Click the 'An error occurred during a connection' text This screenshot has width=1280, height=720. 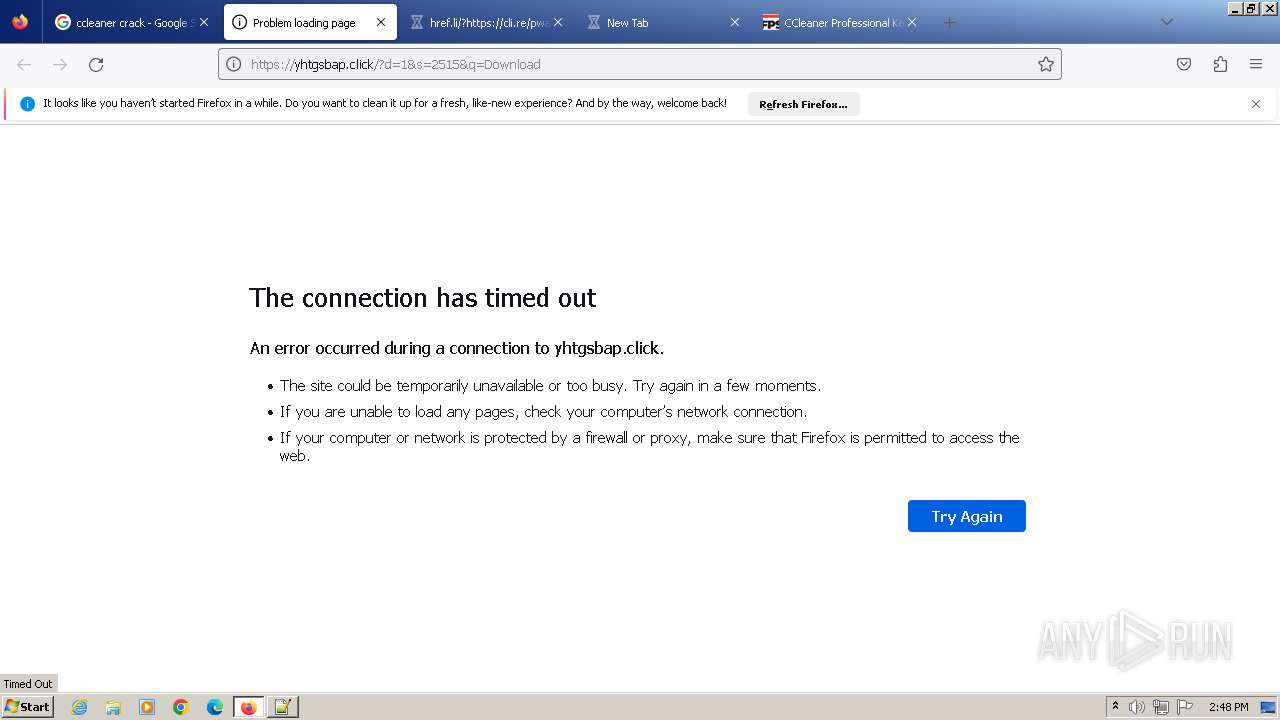click(457, 348)
